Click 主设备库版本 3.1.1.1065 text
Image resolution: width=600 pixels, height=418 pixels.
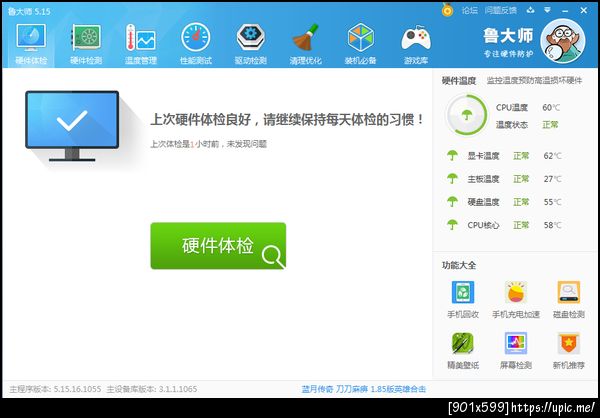coord(152,389)
